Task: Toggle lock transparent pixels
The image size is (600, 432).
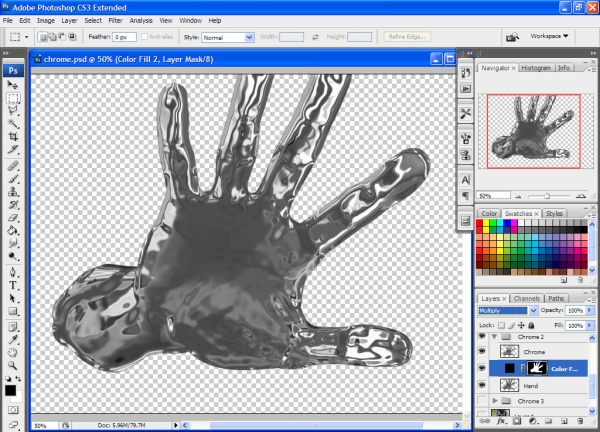Action: pyautogui.click(x=501, y=326)
